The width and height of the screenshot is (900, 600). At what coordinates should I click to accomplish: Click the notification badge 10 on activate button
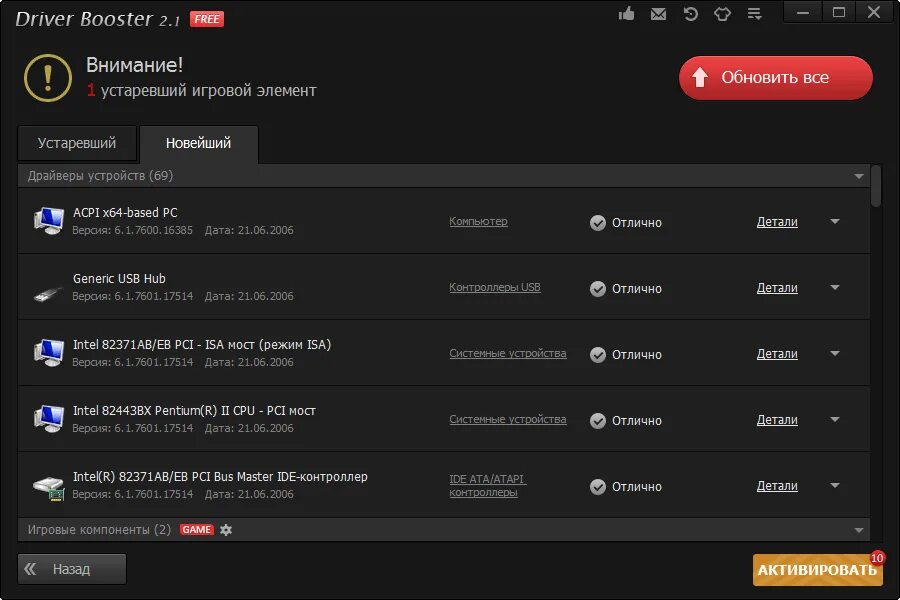[877, 558]
